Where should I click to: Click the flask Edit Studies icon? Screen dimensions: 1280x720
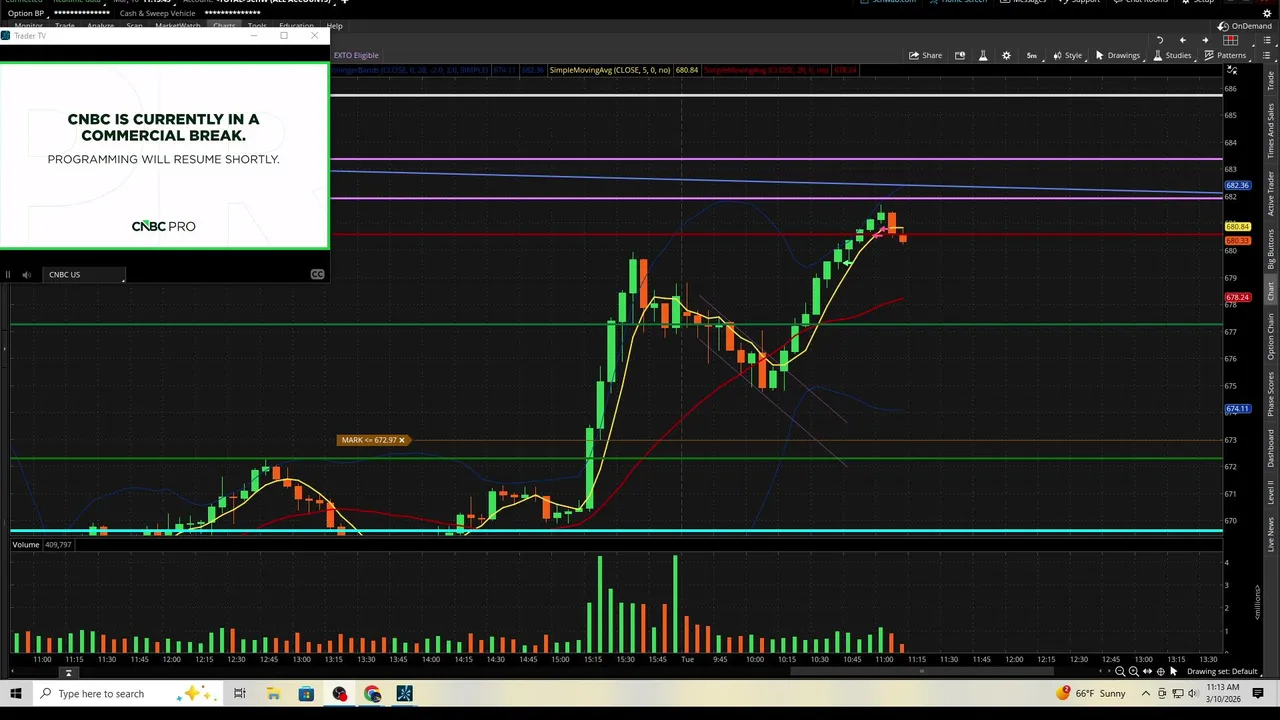(983, 55)
